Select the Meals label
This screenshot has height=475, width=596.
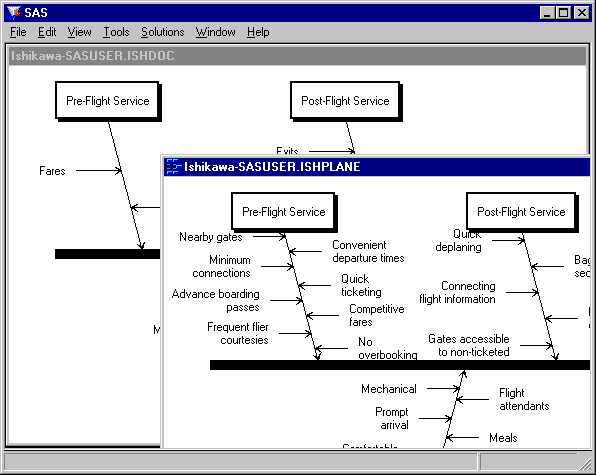point(503,438)
